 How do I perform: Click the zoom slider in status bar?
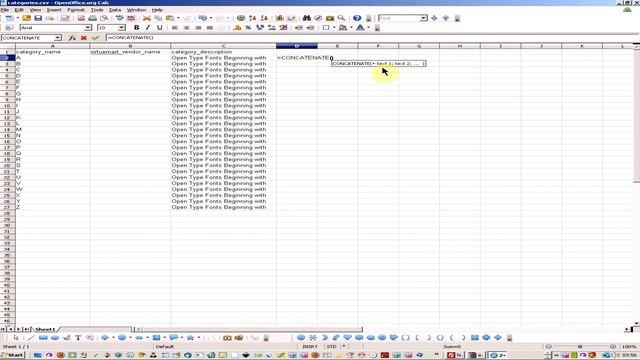click(x=580, y=347)
